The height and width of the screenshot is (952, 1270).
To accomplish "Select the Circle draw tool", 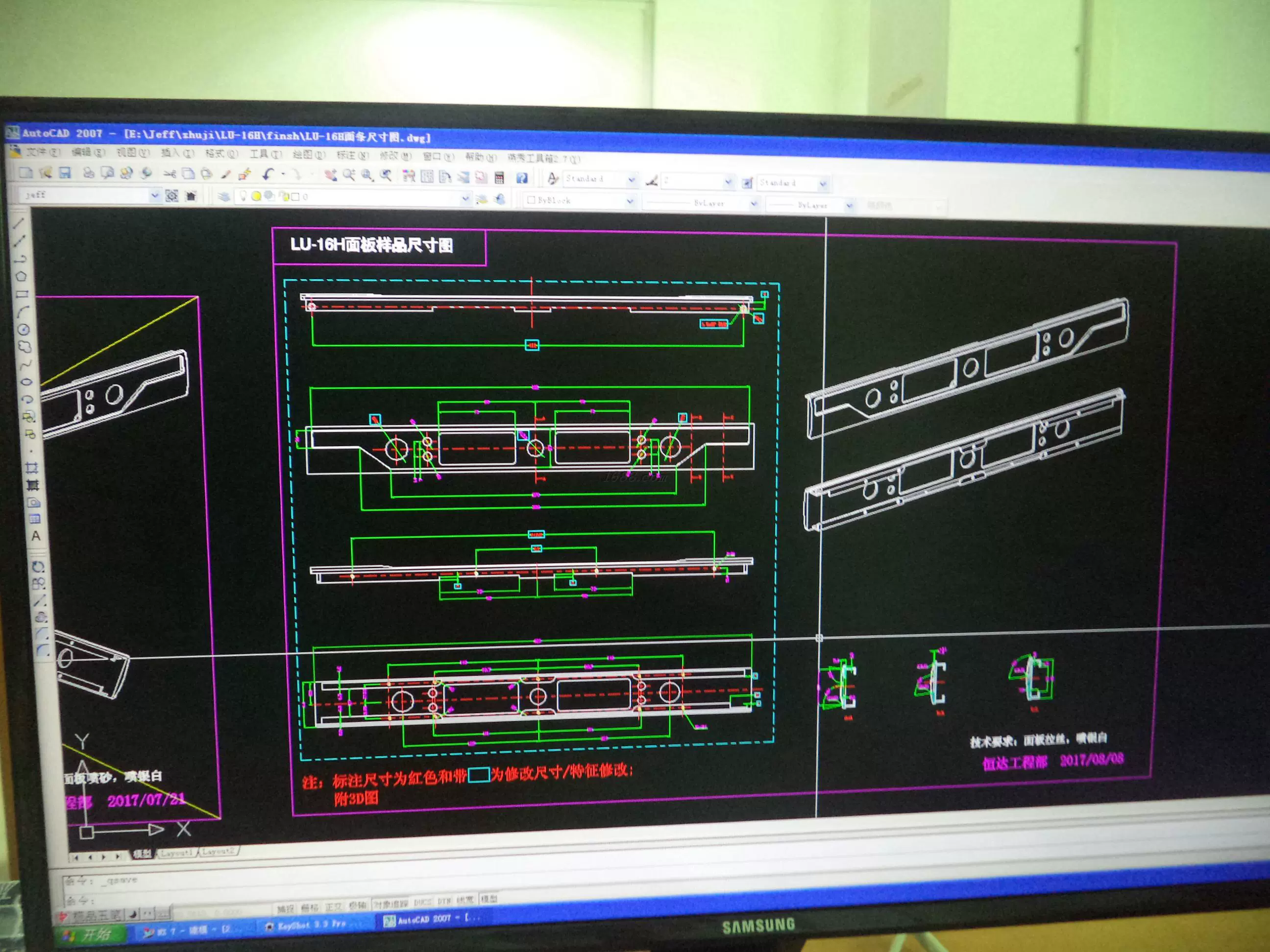I will click(24, 330).
